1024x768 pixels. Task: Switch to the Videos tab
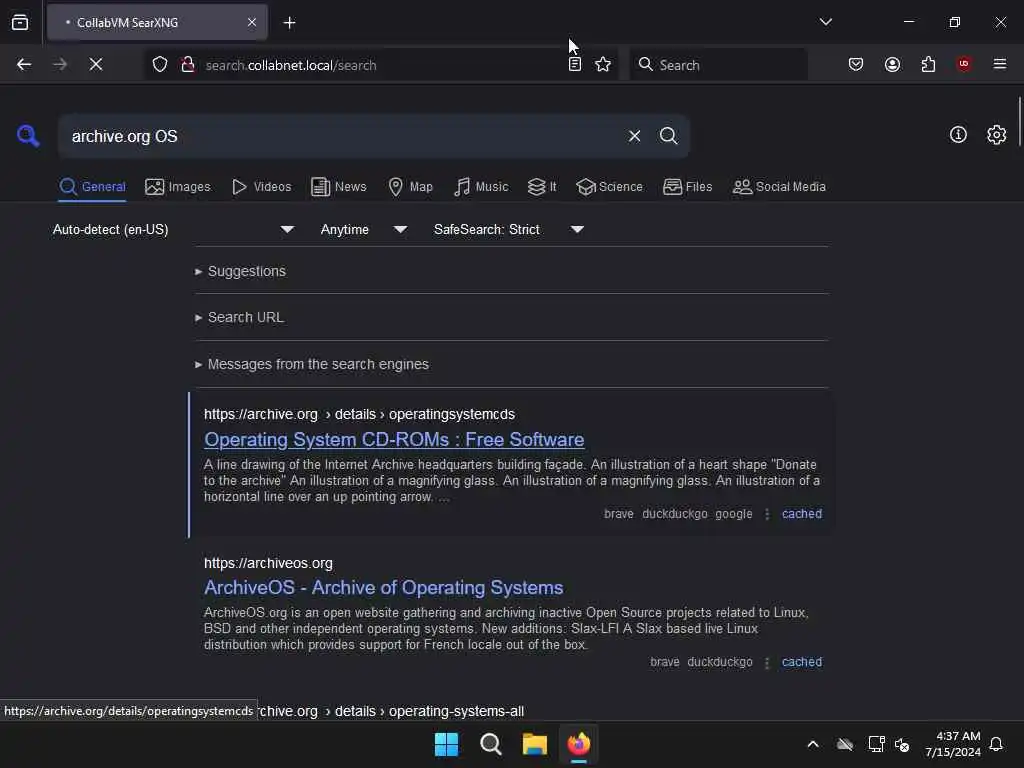click(x=262, y=187)
